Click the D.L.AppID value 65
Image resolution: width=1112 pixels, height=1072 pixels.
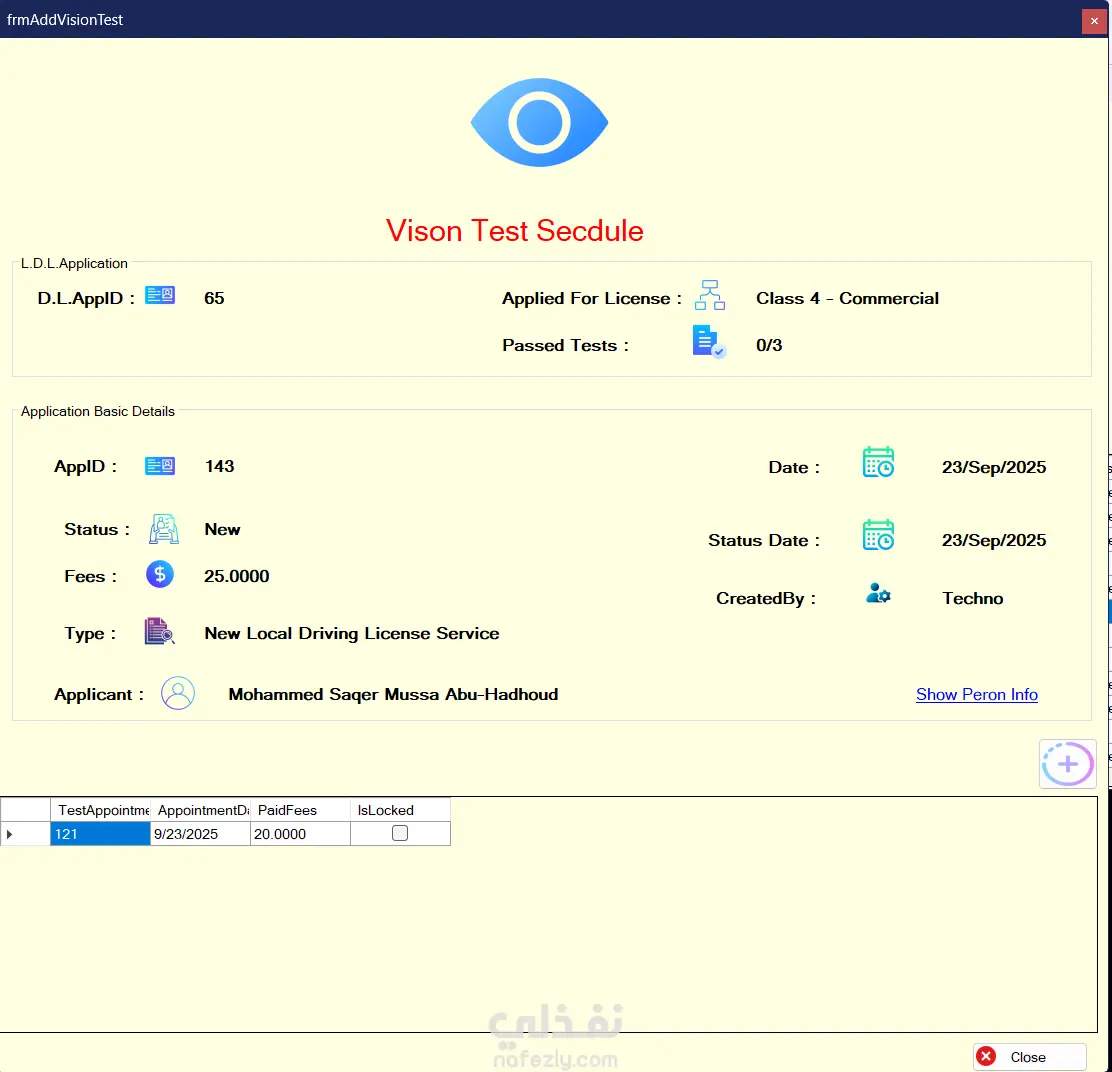click(x=214, y=298)
